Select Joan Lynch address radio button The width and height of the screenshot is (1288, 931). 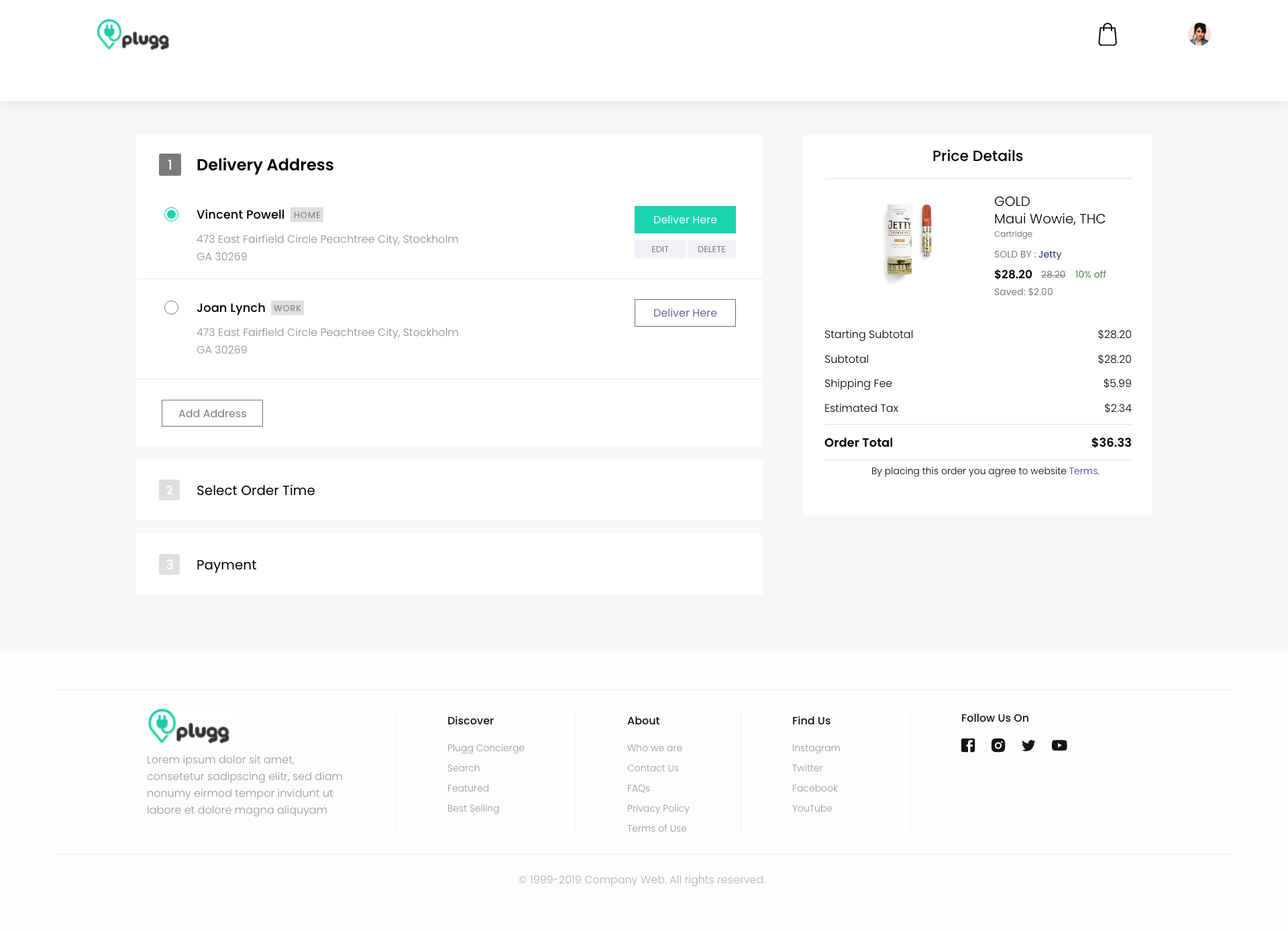tap(172, 308)
